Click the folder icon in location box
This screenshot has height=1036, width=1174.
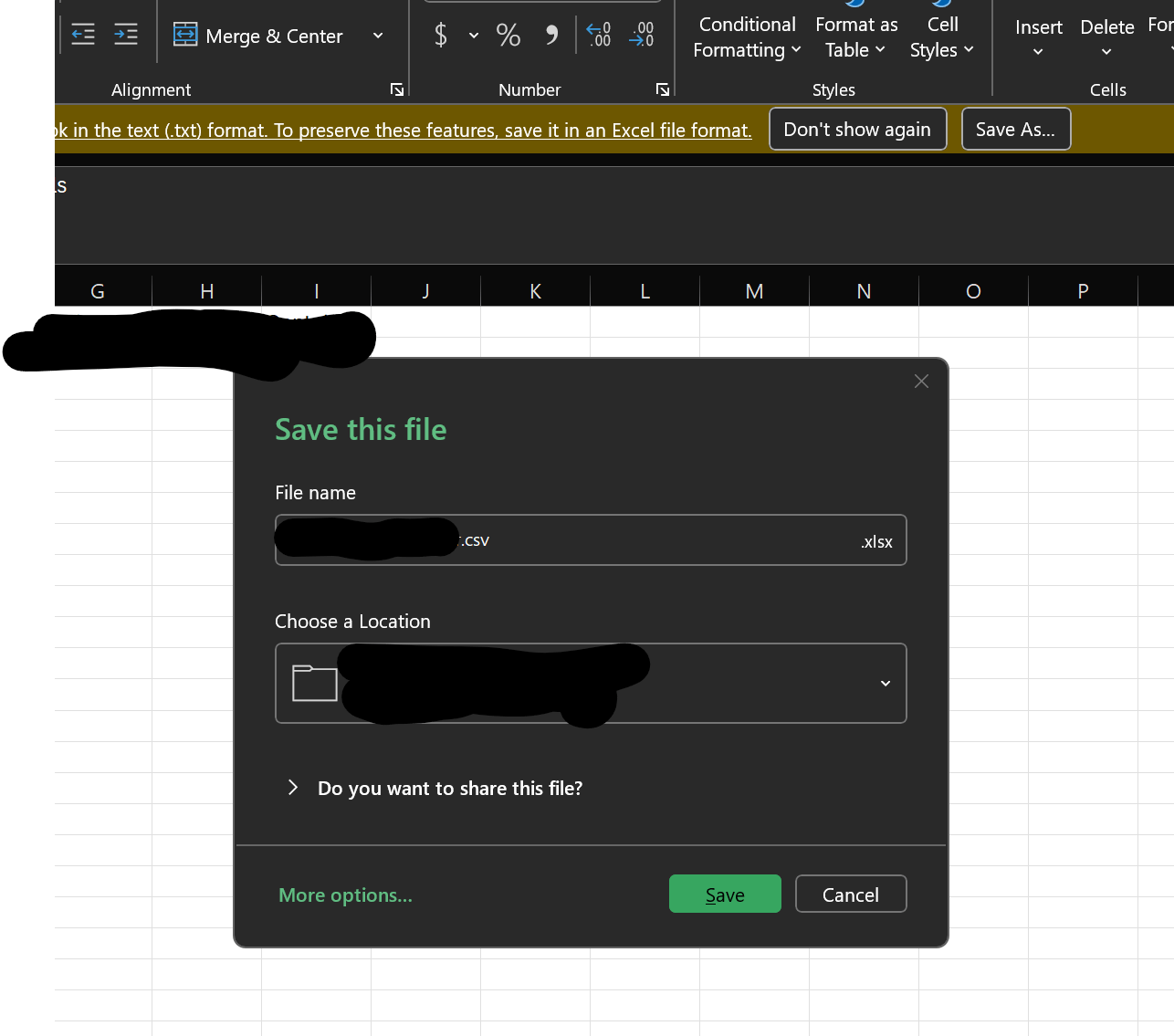click(315, 683)
